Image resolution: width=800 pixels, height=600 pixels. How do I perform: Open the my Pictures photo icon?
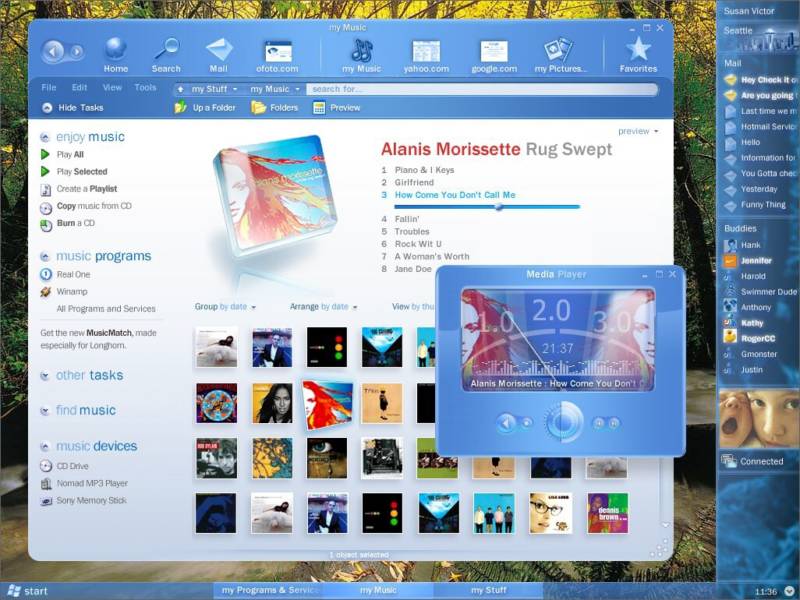tap(558, 50)
